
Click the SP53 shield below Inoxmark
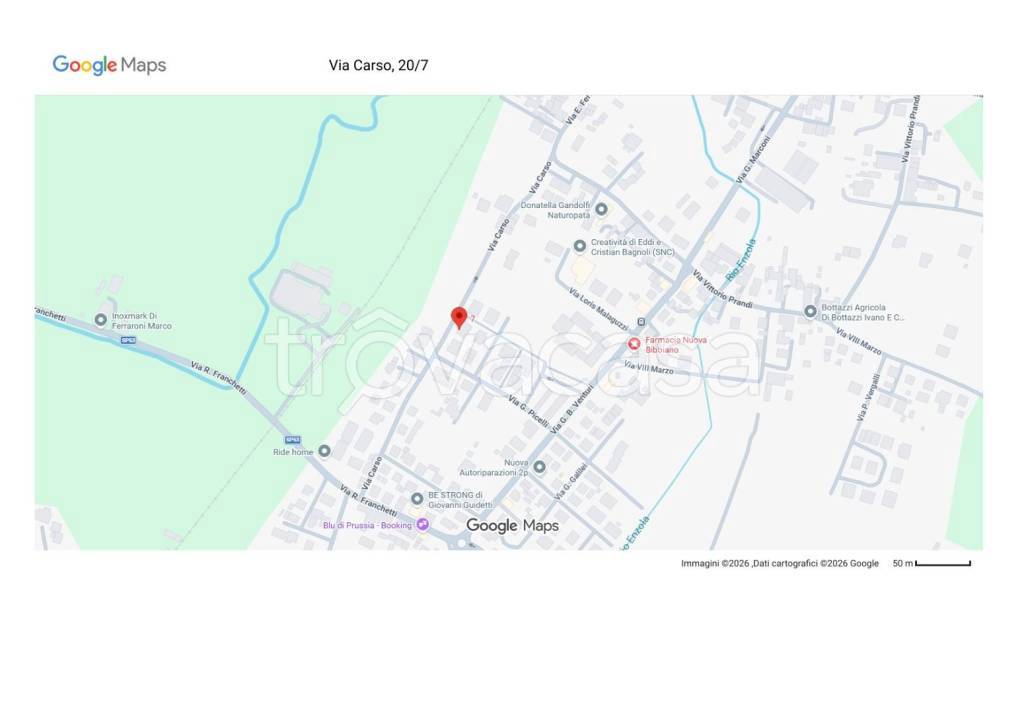pos(127,340)
